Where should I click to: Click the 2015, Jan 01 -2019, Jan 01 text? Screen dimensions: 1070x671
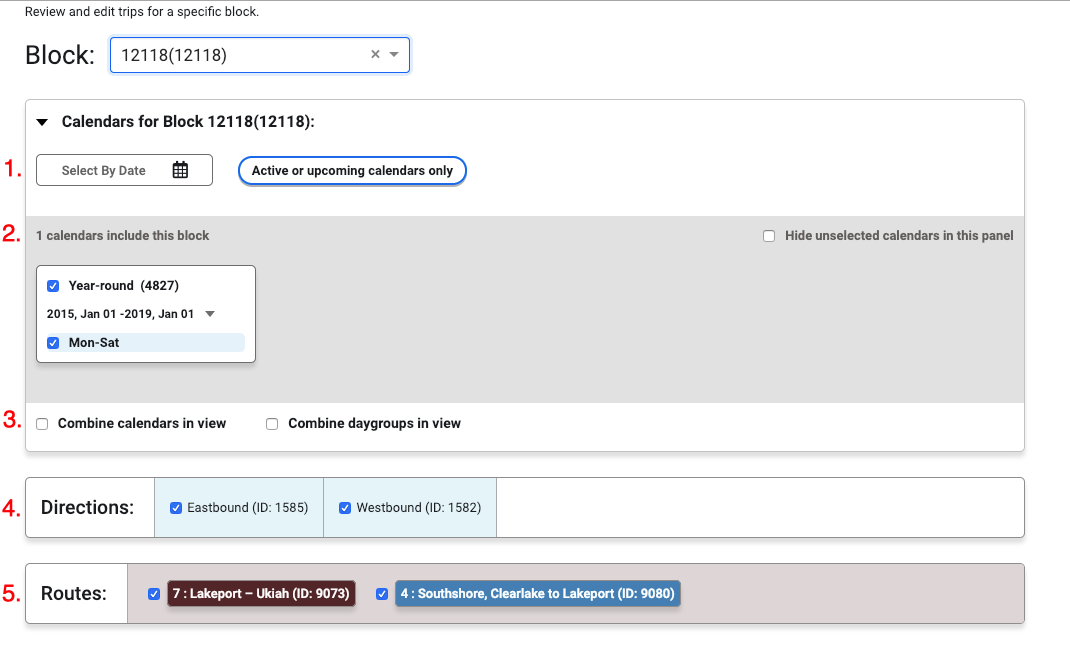[x=120, y=314]
